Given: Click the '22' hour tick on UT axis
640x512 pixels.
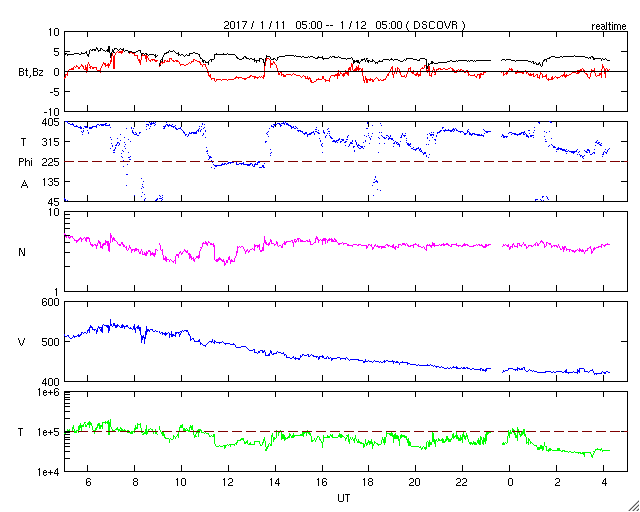Looking at the screenshot, I should point(462,482).
